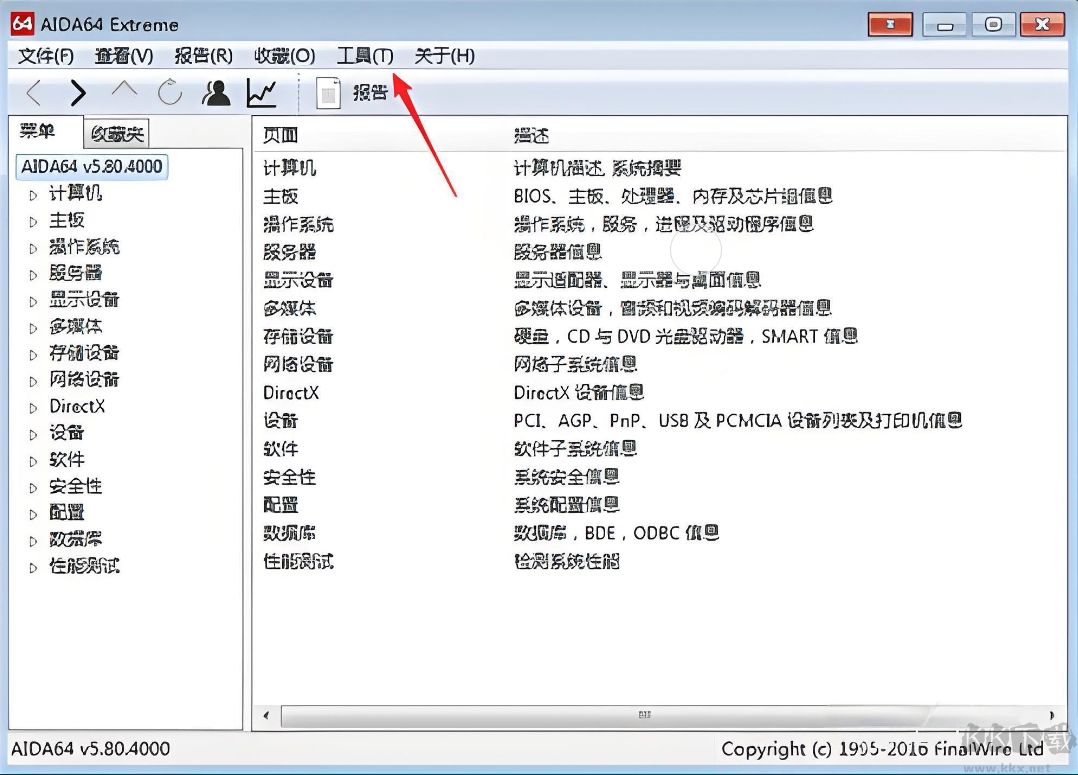This screenshot has width=1078, height=775.
Task: Expand the 存储设备 sidebar node
Action: 31,353
